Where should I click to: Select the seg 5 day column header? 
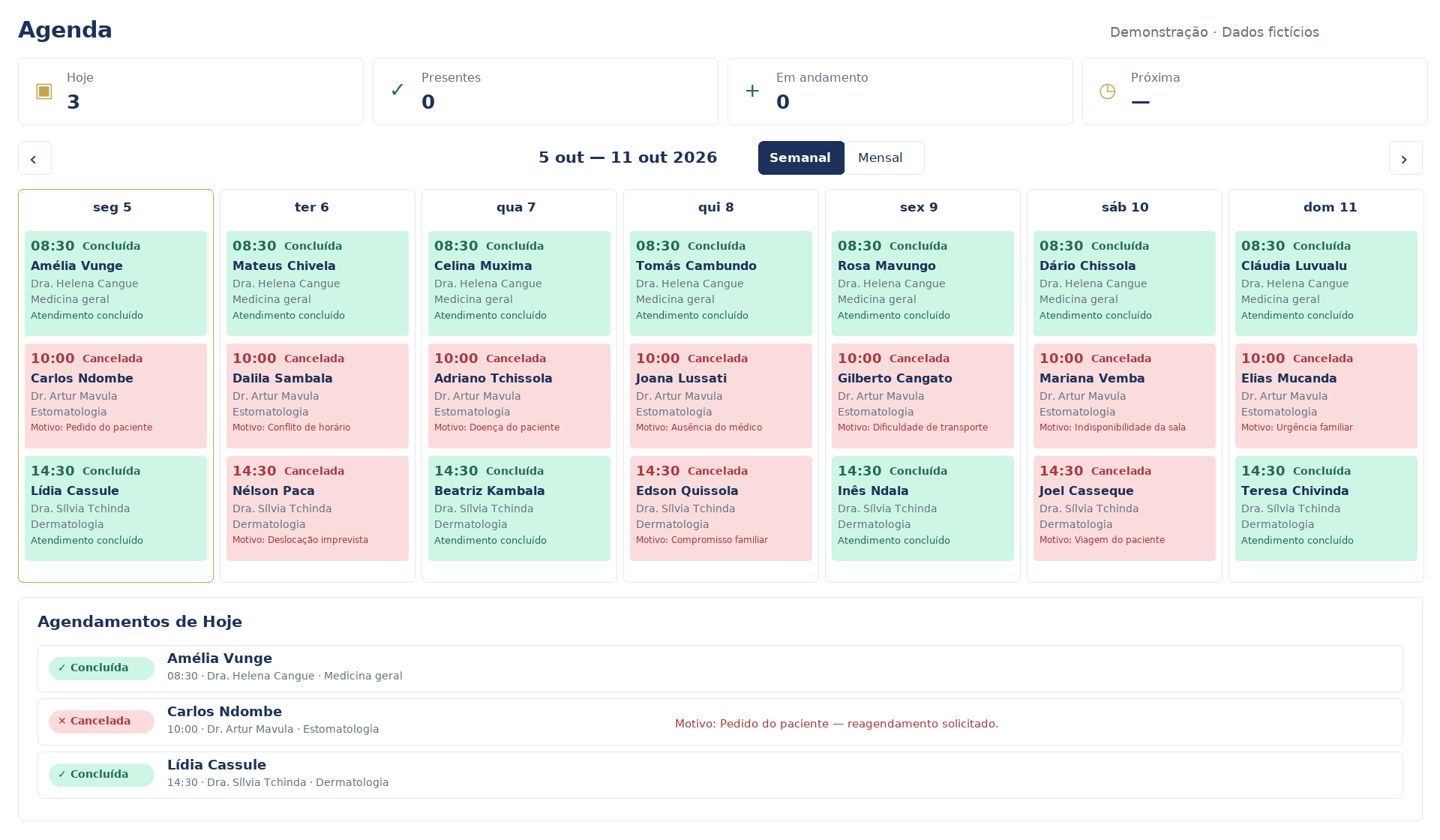(112, 208)
